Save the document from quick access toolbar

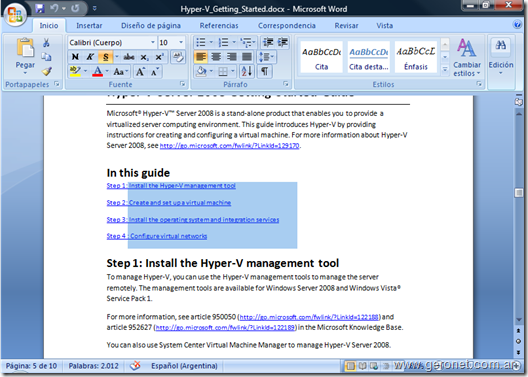(40, 8)
